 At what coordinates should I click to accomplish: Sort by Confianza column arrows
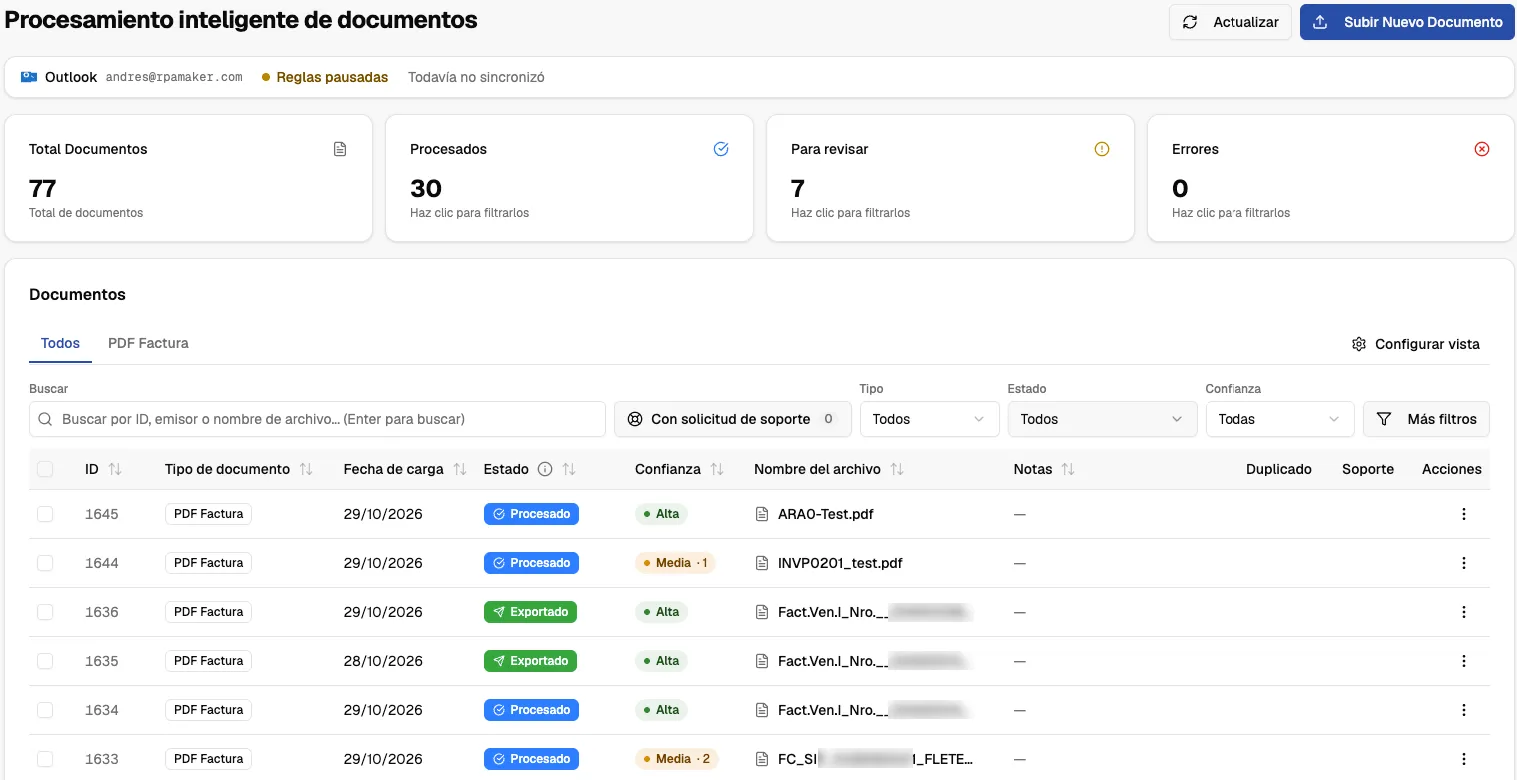[x=717, y=469]
